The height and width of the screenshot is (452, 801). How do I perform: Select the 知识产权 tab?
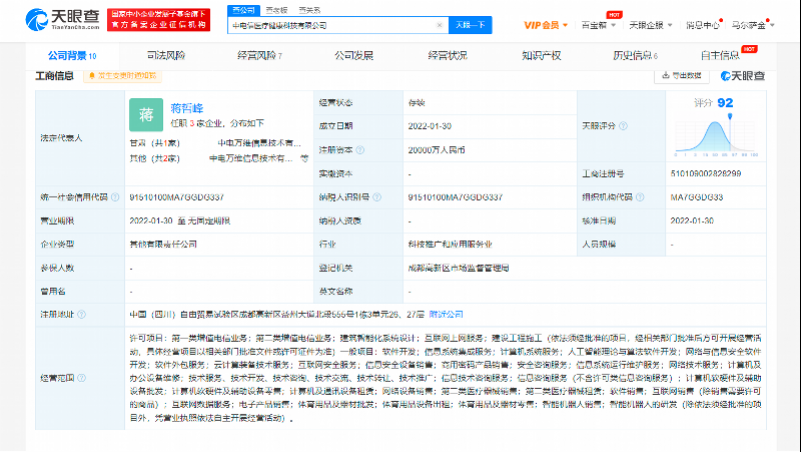click(x=541, y=56)
